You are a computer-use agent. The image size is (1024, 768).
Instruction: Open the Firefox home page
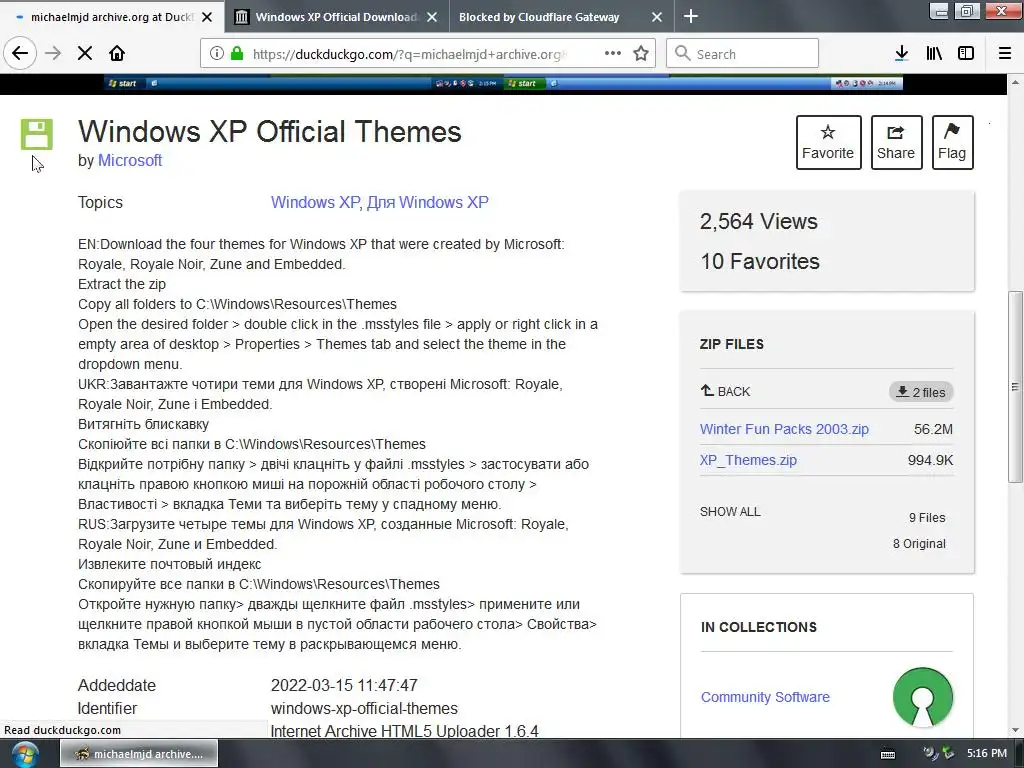pyautogui.click(x=117, y=54)
